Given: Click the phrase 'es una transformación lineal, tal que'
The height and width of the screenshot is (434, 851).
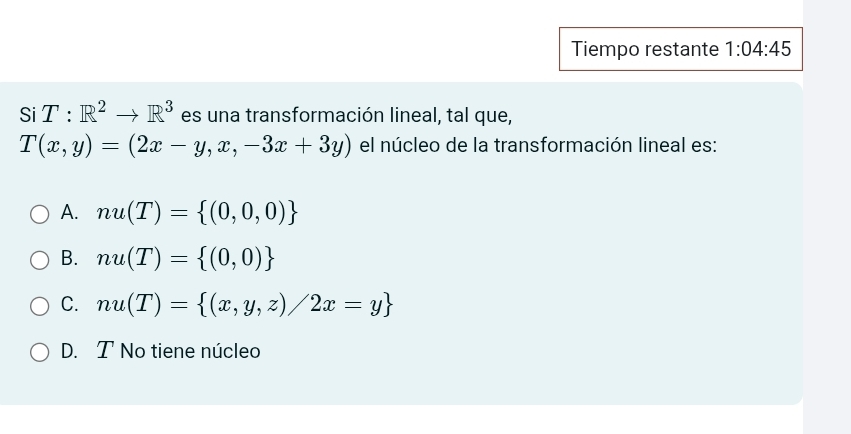Looking at the screenshot, I should 346,115.
